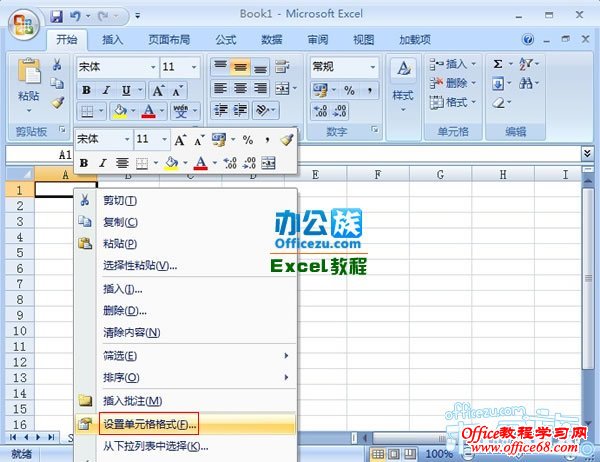Open the Clipboard group dialog launcher
This screenshot has width=600, height=462.
62,129
